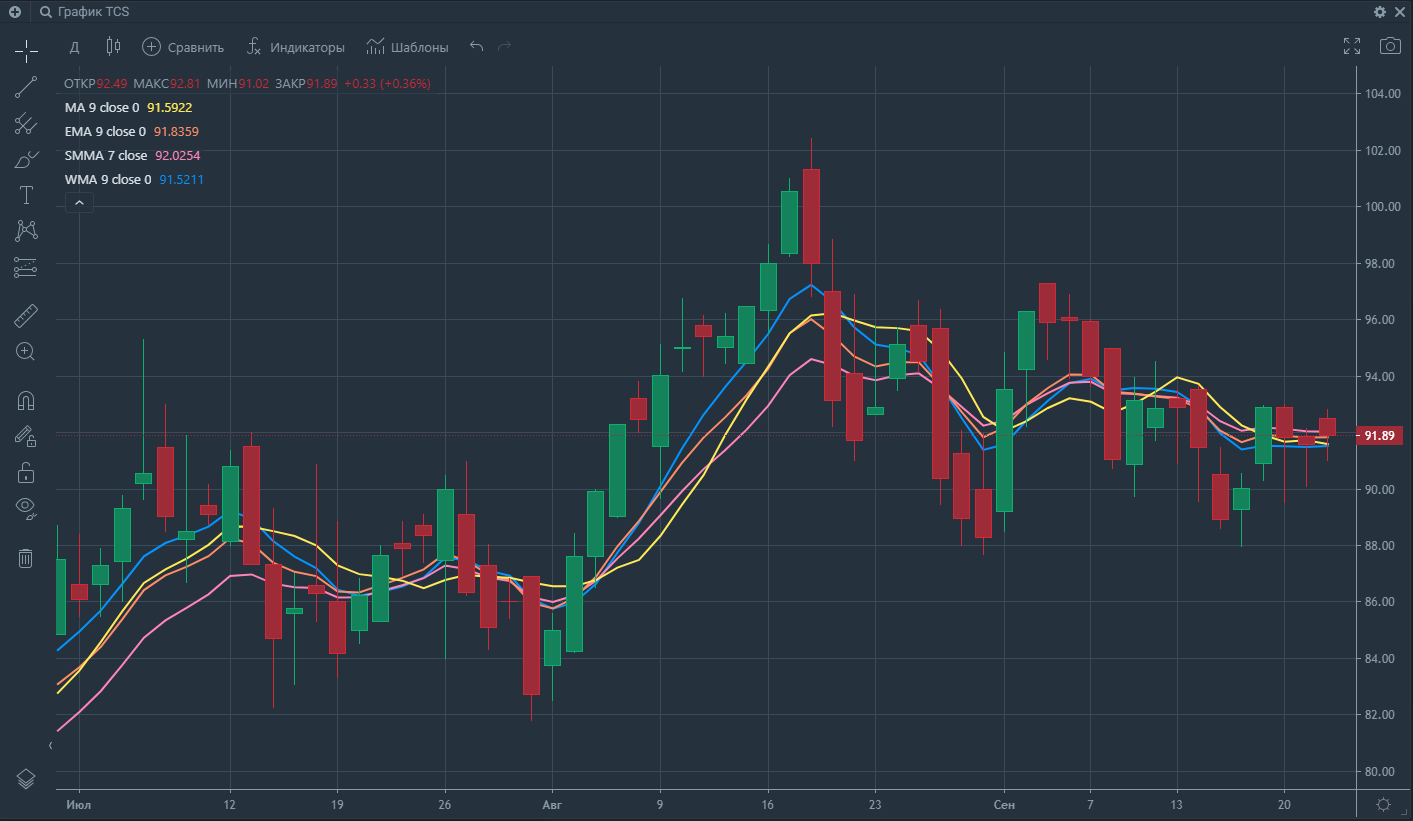Select the text annotation tool
The width and height of the screenshot is (1413, 821).
(x=26, y=195)
